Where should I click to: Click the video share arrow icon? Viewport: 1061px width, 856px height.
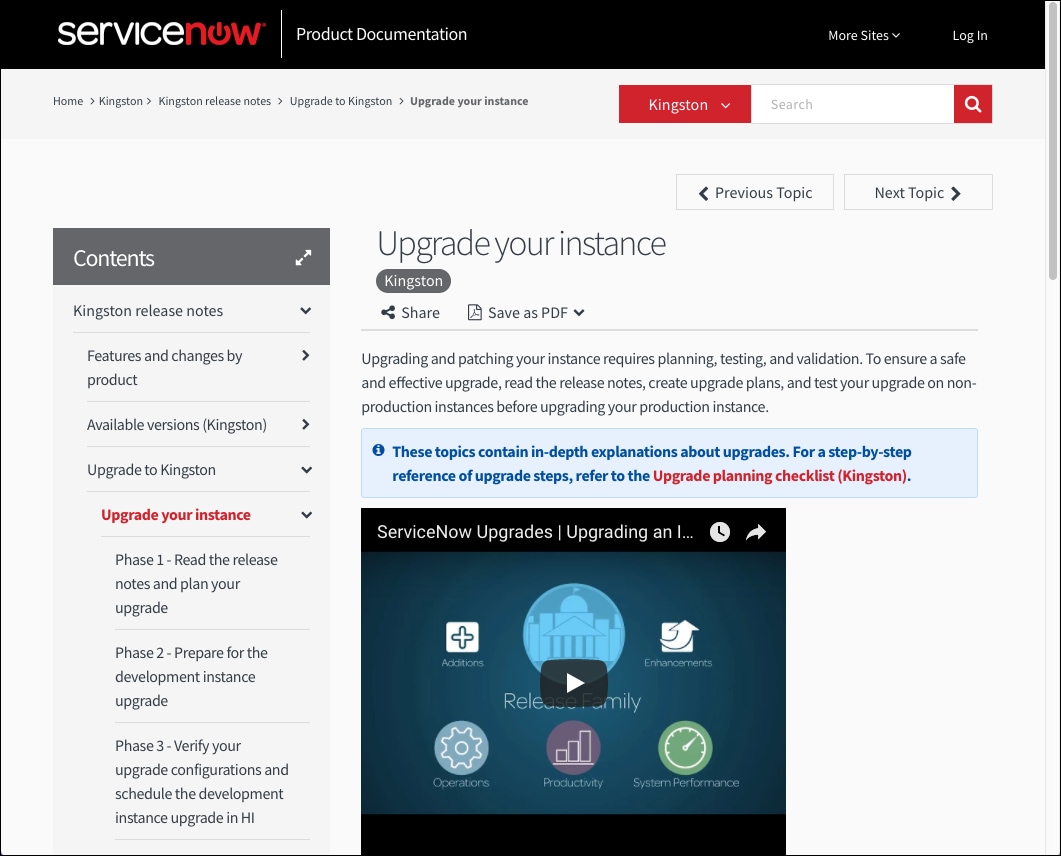(756, 533)
